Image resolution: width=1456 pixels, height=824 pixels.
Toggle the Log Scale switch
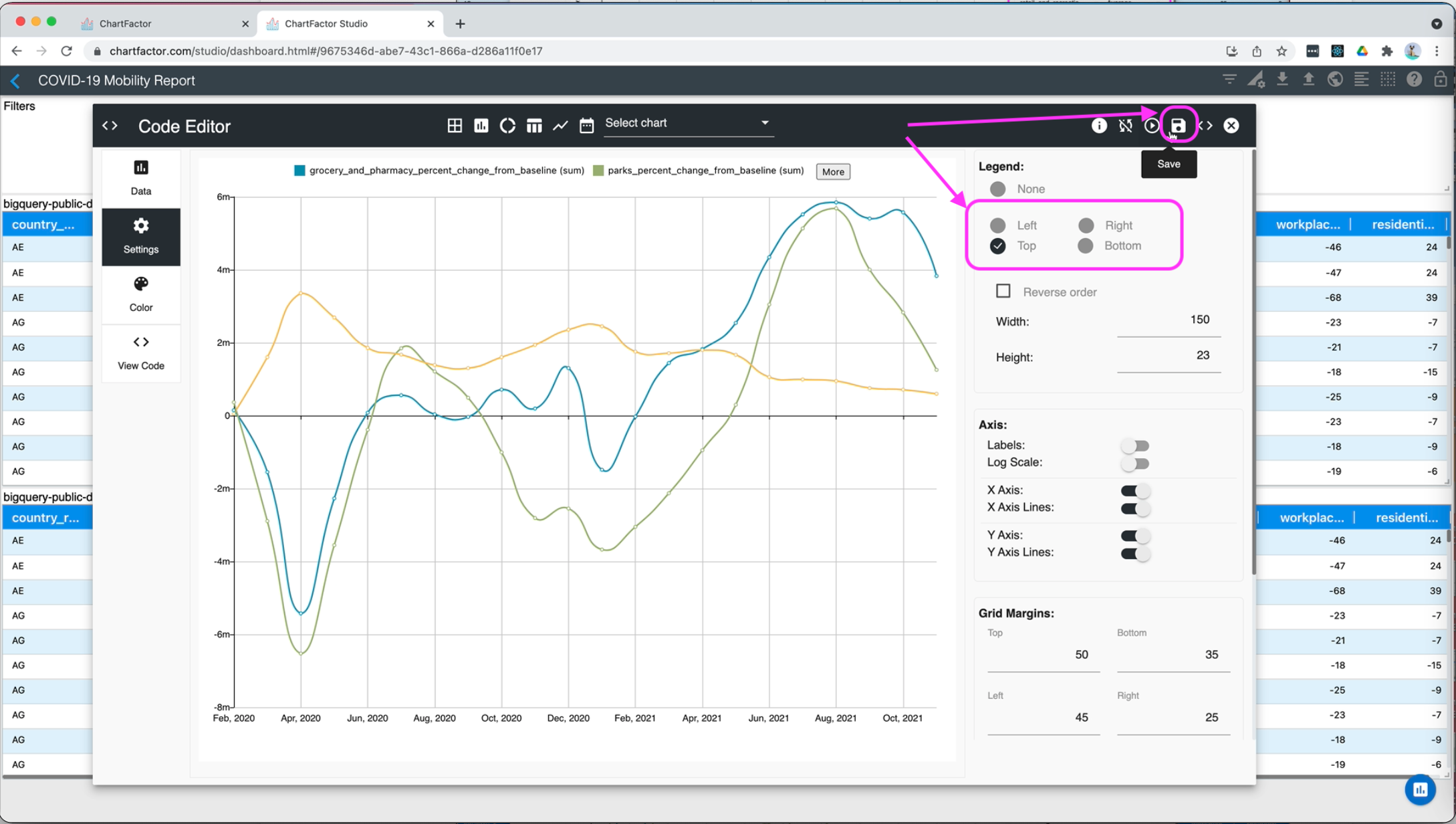[1134, 463]
